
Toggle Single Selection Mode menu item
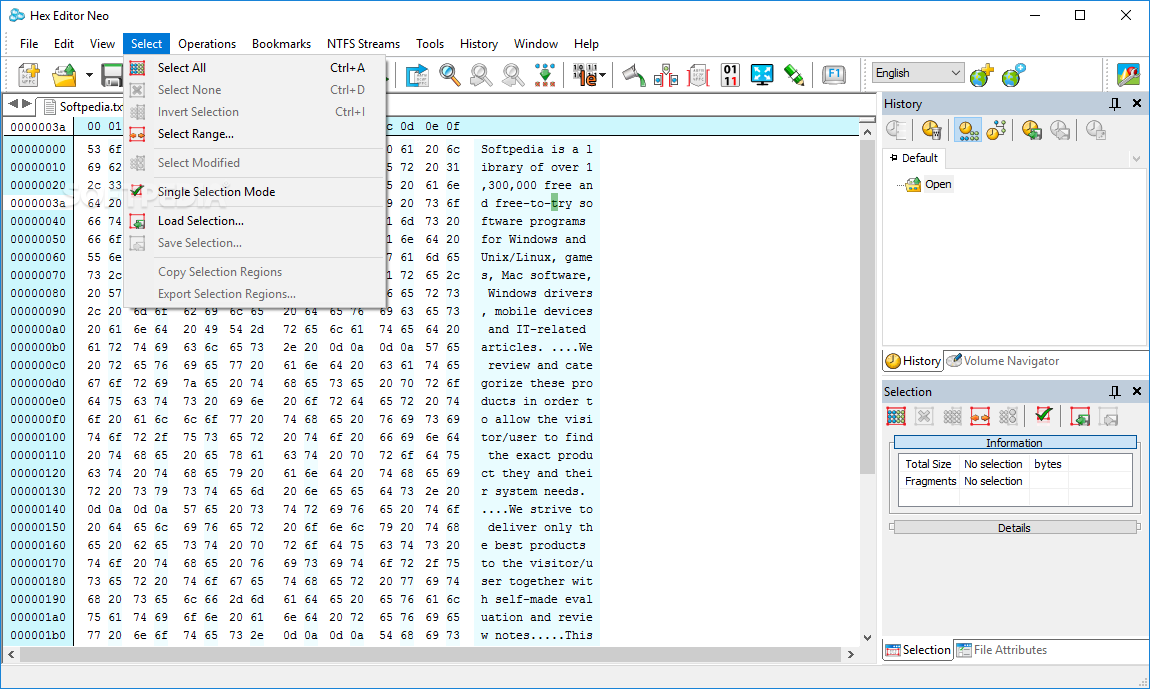point(255,192)
